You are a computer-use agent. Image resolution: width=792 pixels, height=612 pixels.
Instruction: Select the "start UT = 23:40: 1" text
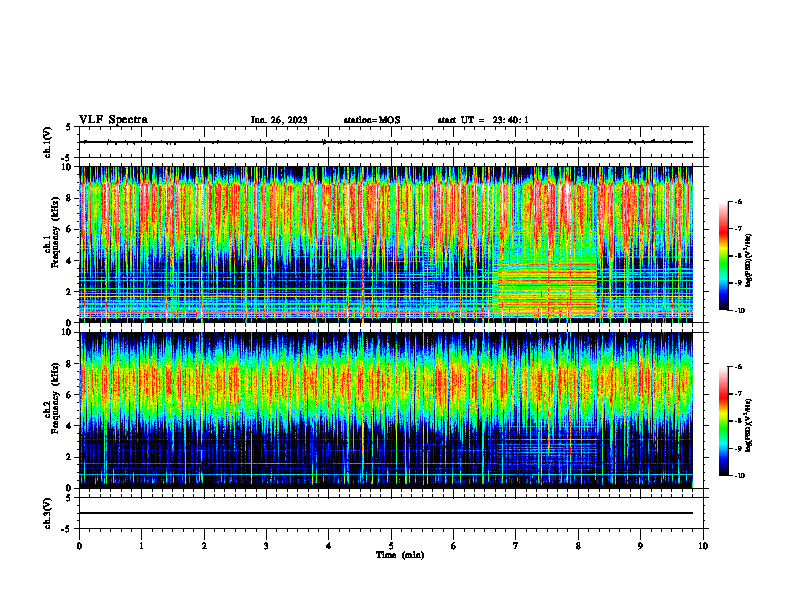click(483, 120)
